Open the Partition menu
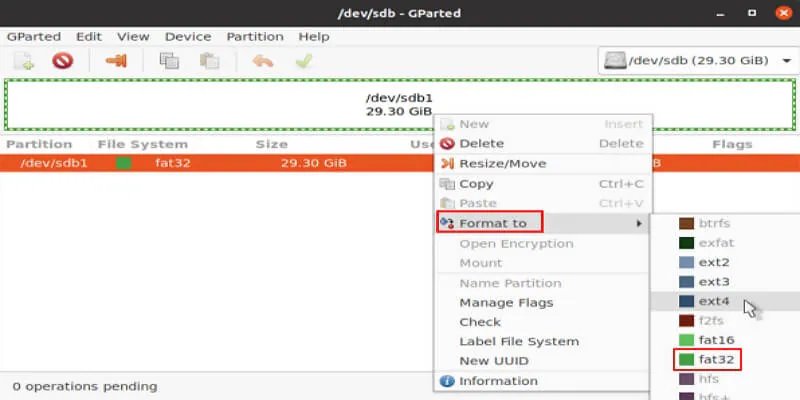 point(255,37)
